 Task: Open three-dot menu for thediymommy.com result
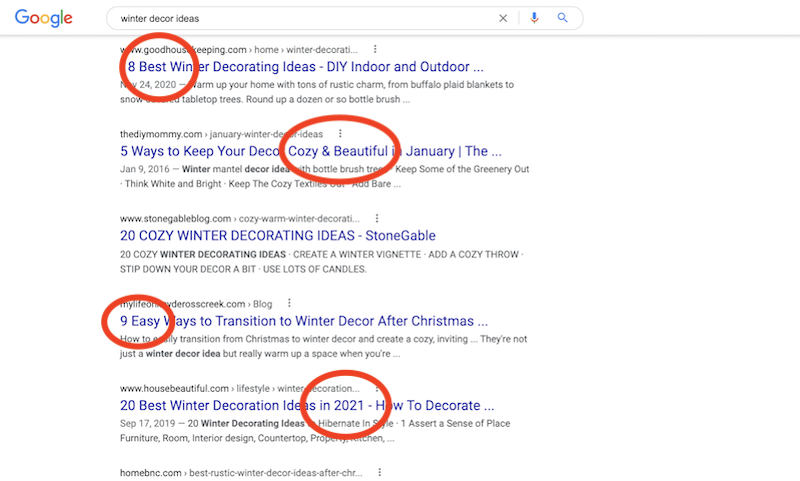tap(340, 133)
